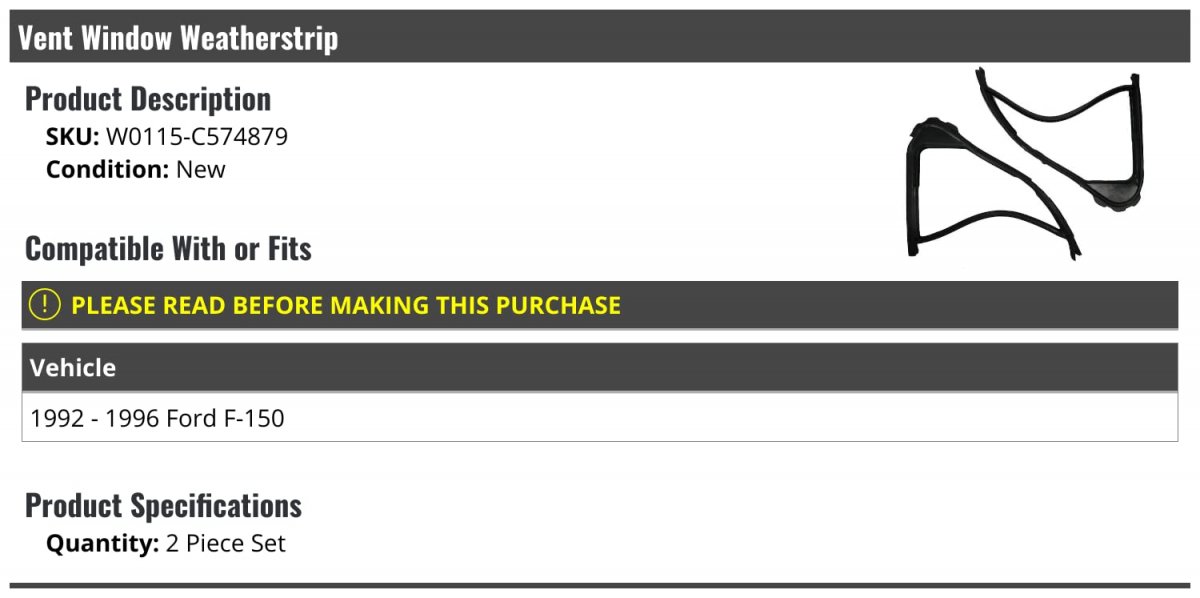The width and height of the screenshot is (1200, 598).
Task: Select the Compatible With or Fits heading
Action: coord(168,249)
